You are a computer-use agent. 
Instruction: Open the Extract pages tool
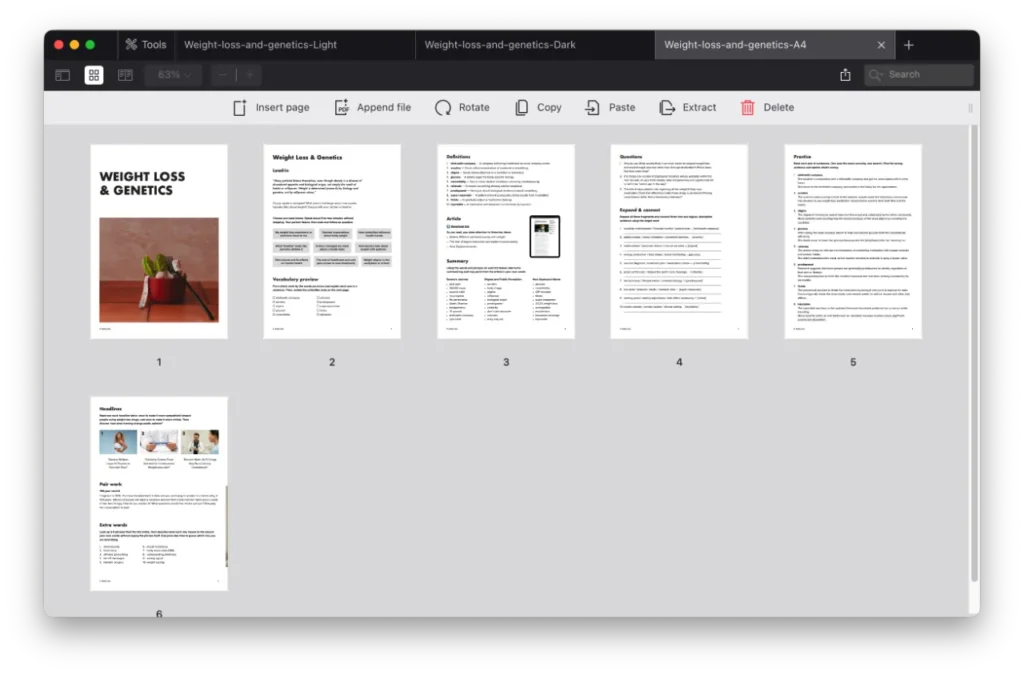point(688,107)
